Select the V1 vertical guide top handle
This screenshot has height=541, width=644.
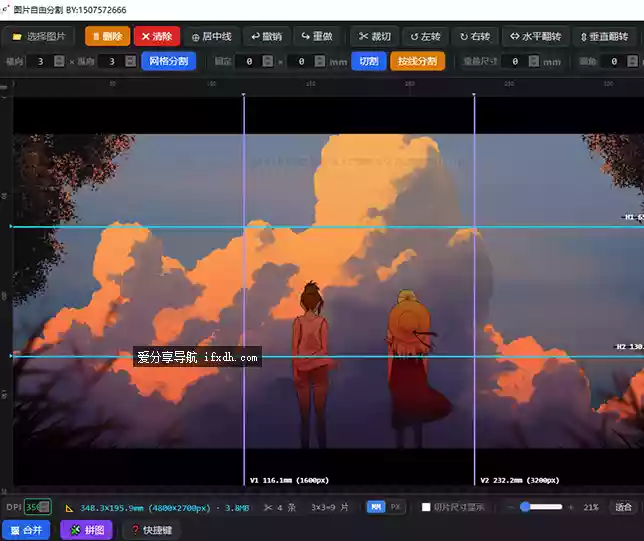pyautogui.click(x=244, y=95)
